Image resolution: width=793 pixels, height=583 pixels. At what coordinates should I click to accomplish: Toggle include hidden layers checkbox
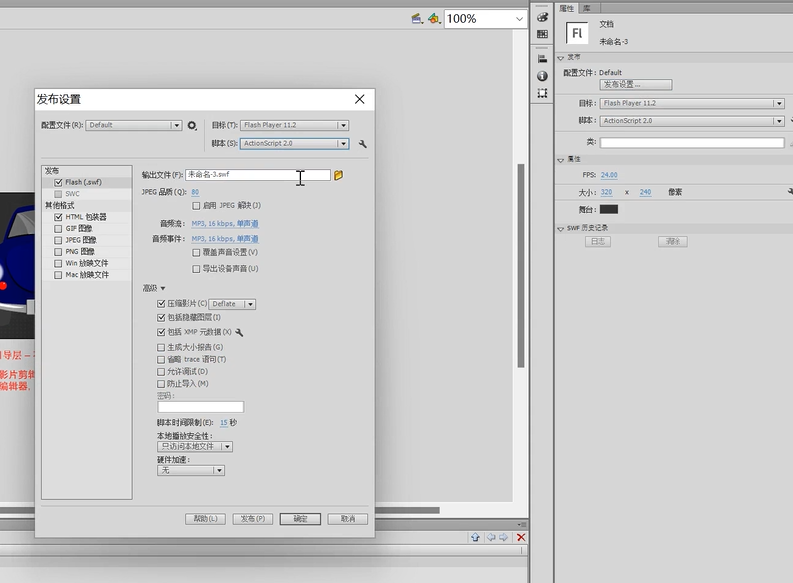(x=161, y=318)
